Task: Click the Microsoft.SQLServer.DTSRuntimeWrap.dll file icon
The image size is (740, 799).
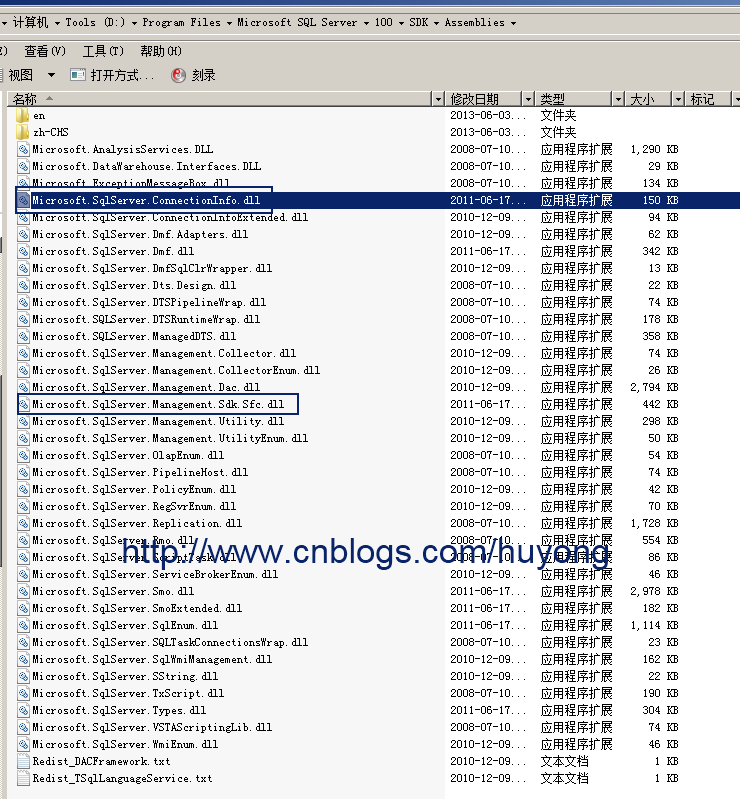Action: 23,319
